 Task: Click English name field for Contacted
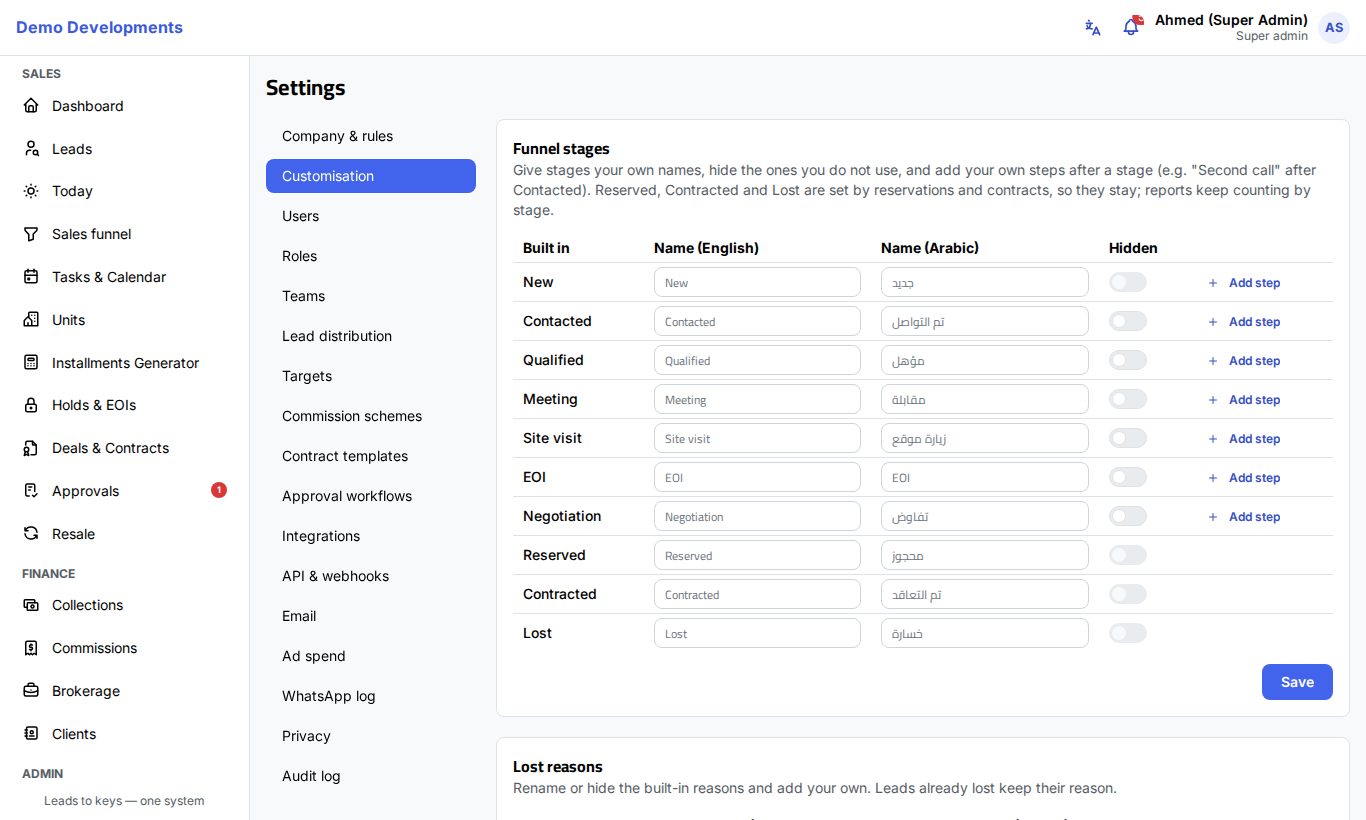tap(757, 321)
